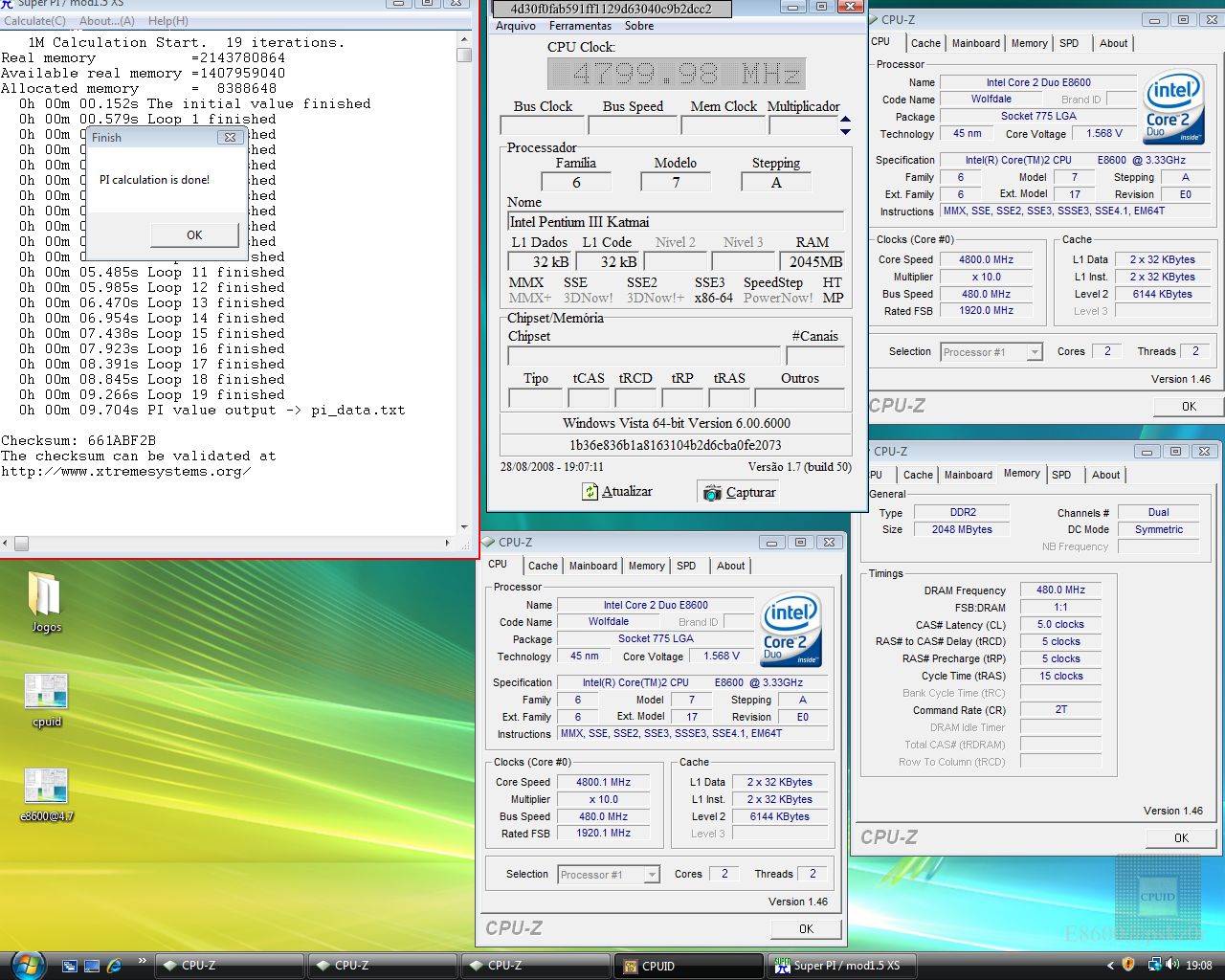Open the Jogos folder on the desktop

pos(45,603)
